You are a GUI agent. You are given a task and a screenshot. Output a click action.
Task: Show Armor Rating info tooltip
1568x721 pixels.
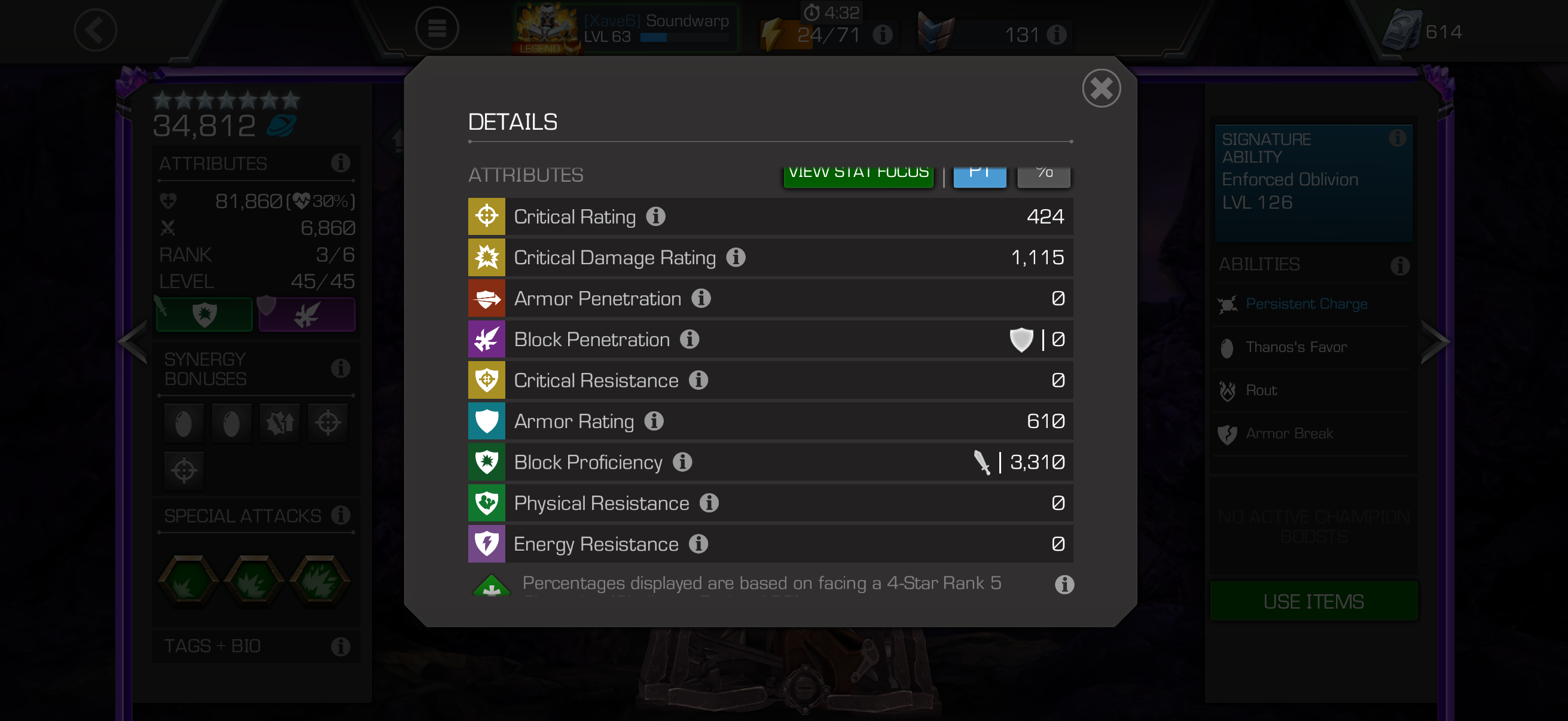[x=654, y=420]
